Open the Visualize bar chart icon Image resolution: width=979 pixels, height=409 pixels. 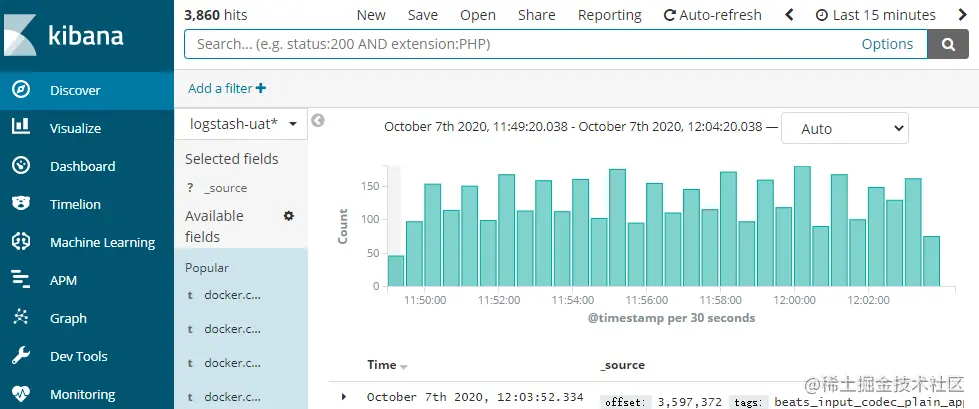point(21,128)
